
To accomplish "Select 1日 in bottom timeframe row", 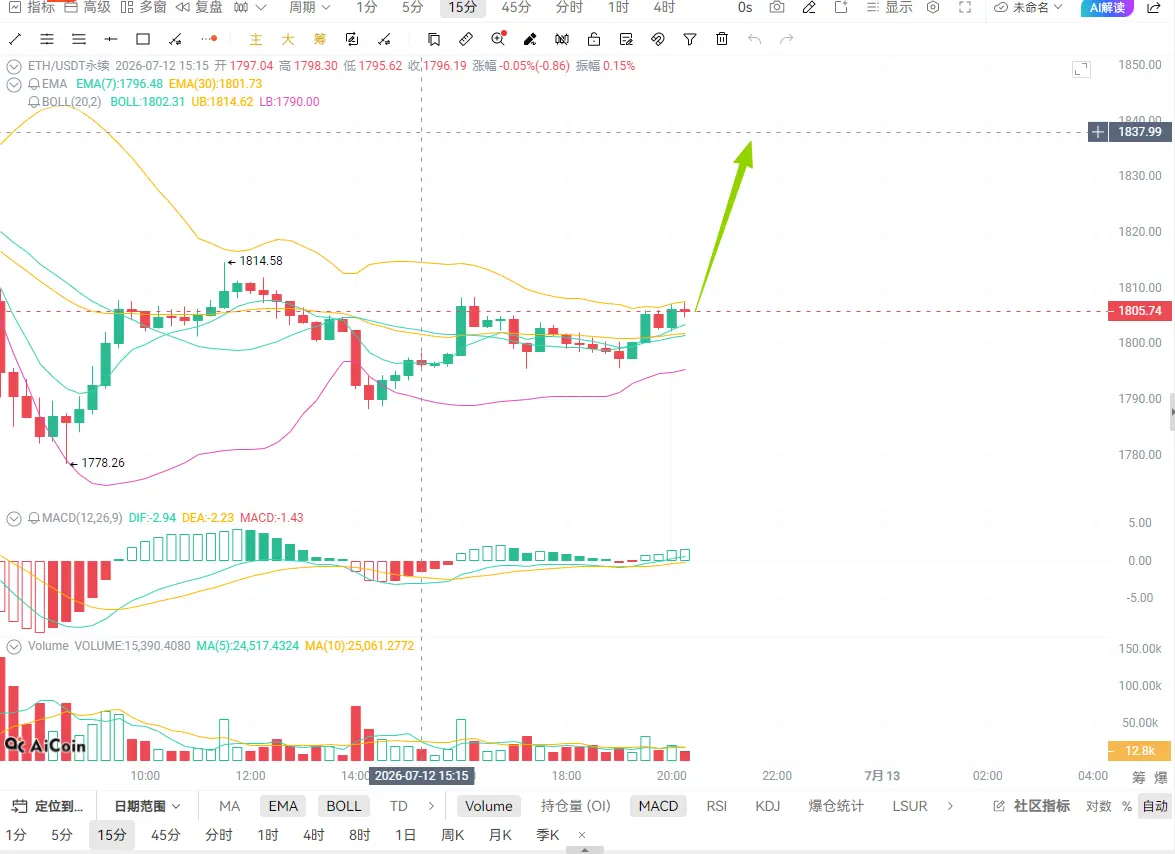I will (x=405, y=835).
